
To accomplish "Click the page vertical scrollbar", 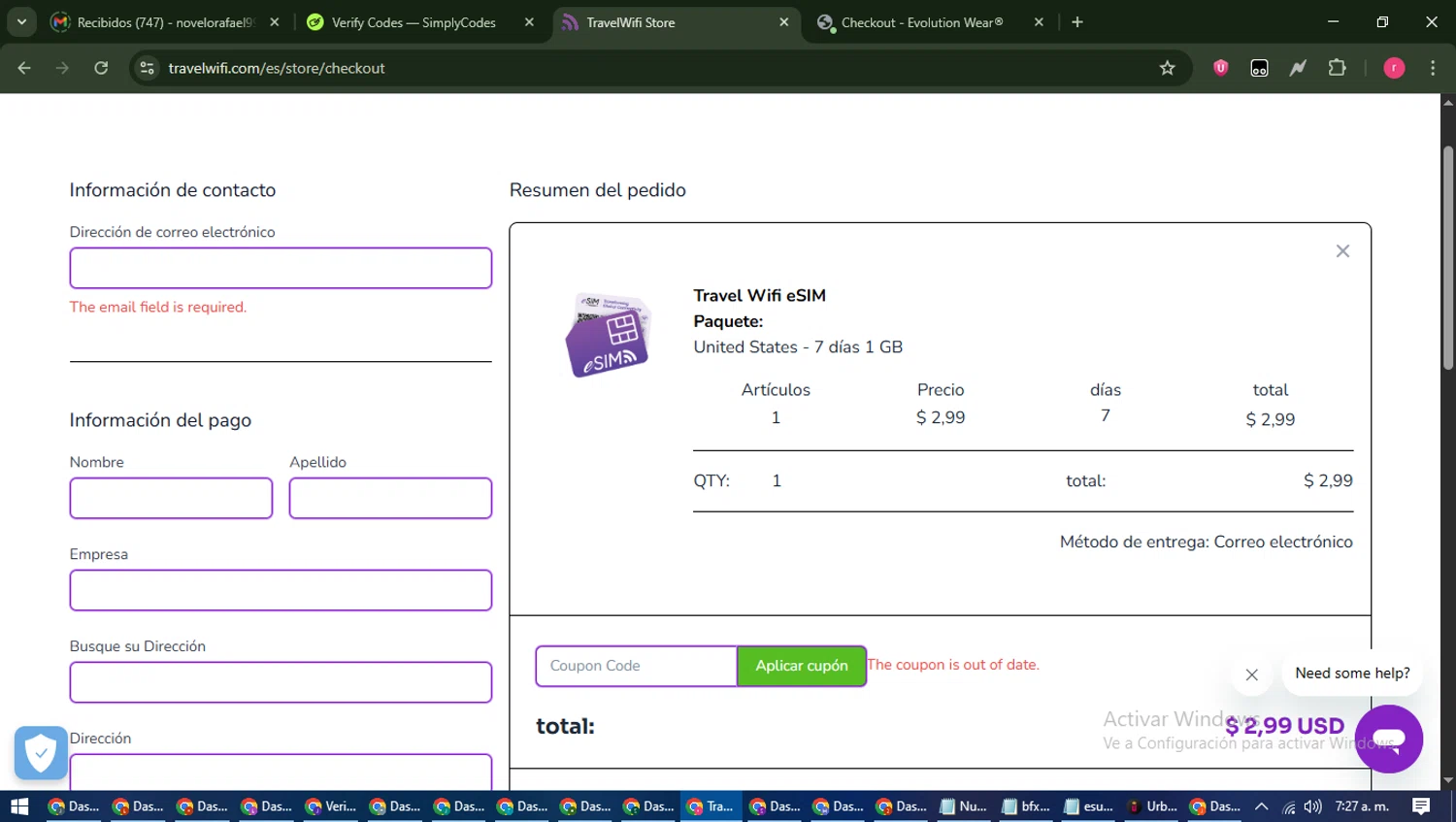I will (1448, 257).
